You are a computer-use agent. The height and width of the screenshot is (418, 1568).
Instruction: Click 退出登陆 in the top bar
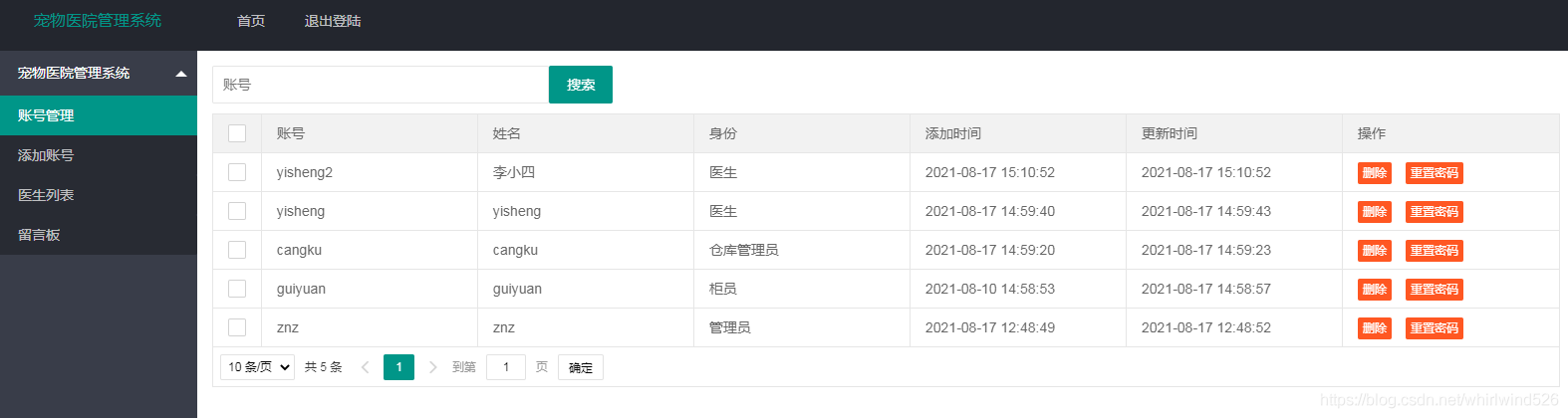pos(333,21)
